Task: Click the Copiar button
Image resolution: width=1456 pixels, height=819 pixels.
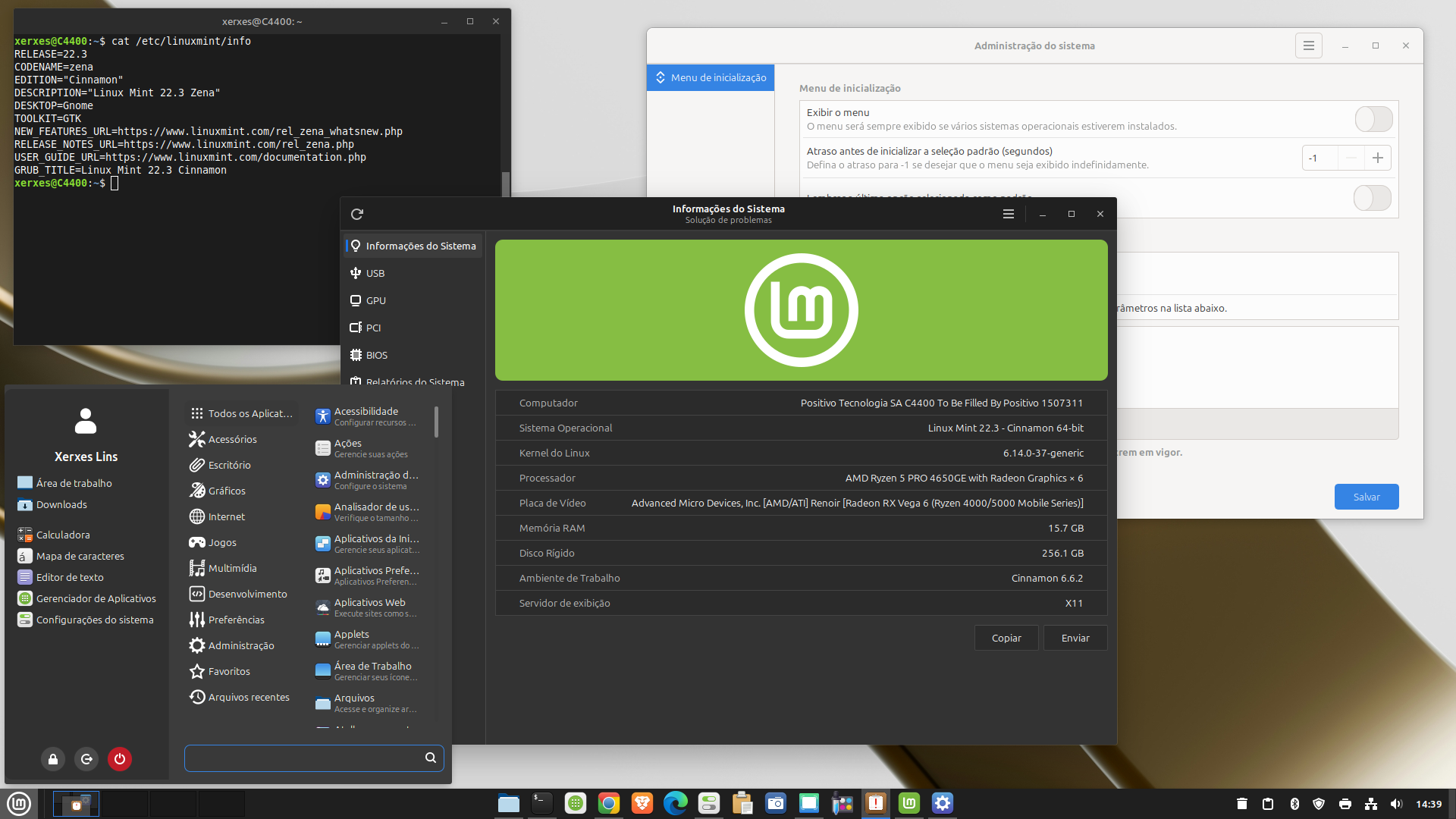Action: (x=1006, y=638)
